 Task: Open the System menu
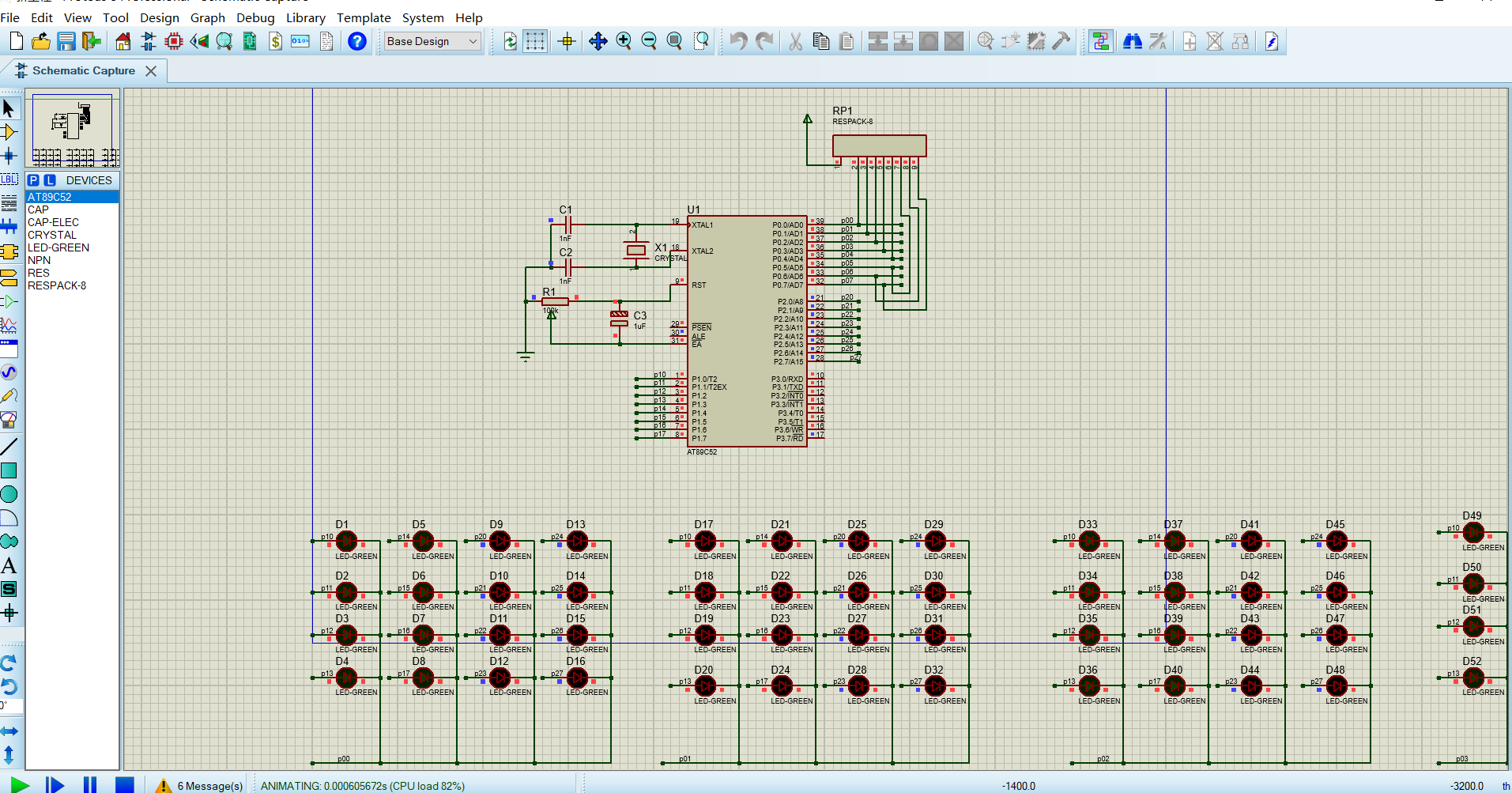click(x=423, y=17)
